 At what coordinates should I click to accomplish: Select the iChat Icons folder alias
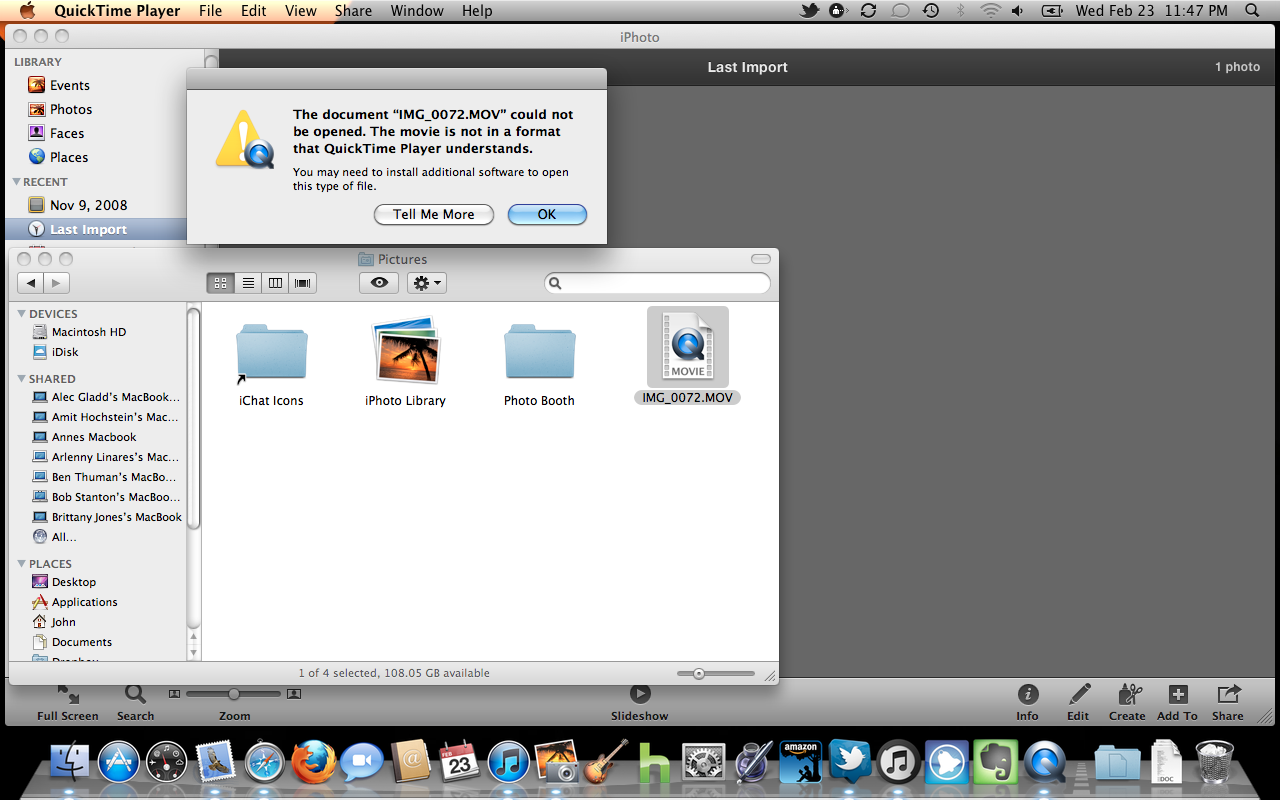tap(271, 364)
